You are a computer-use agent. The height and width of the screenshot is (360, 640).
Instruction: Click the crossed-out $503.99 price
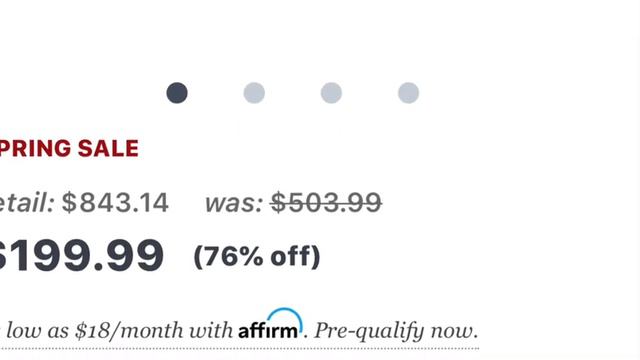(326, 202)
